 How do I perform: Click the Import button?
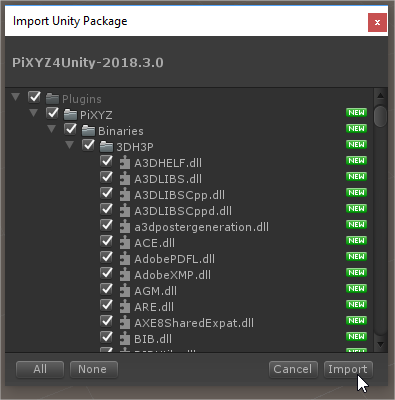pos(348,369)
